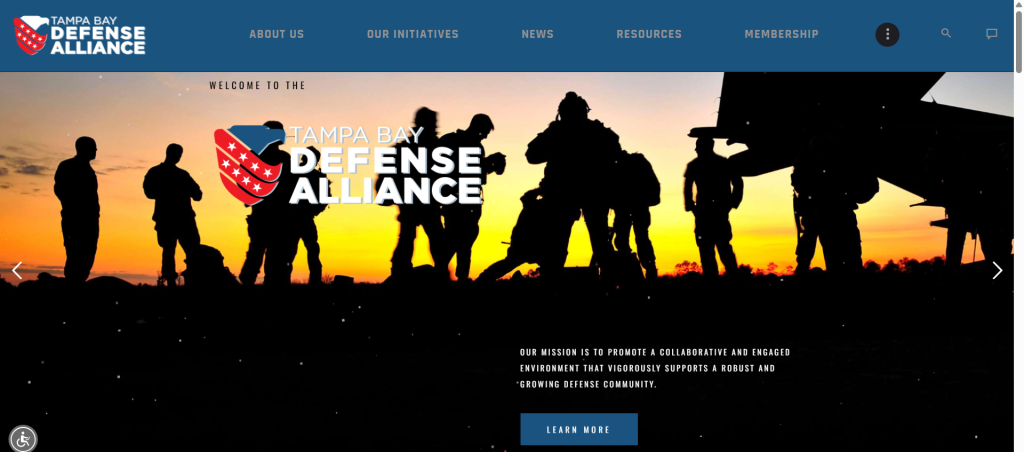This screenshot has height=452, width=1024.
Task: Open site search with the magnifier icon
Action: (946, 34)
